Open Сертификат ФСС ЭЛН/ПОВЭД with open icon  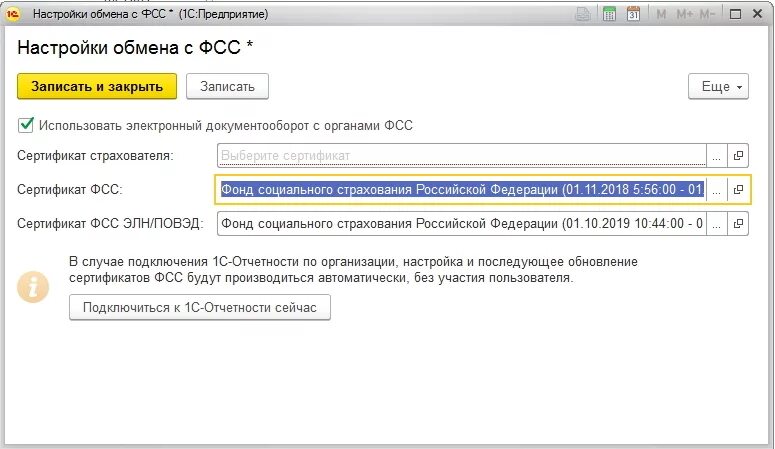[x=738, y=224]
